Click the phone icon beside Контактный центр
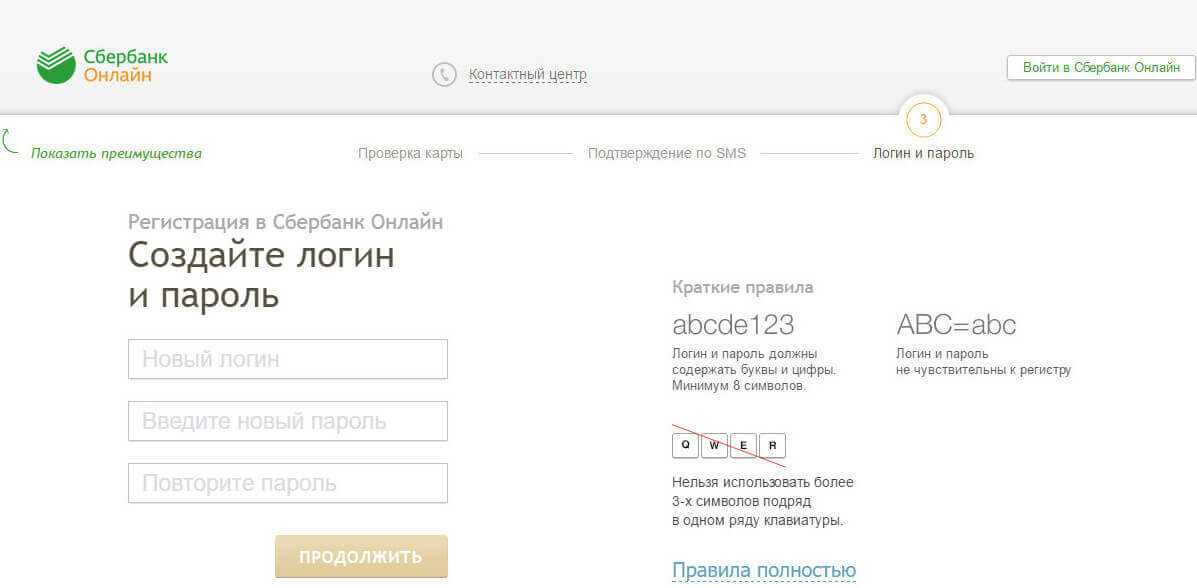Viewport: 1197px width, 588px height. click(x=444, y=75)
